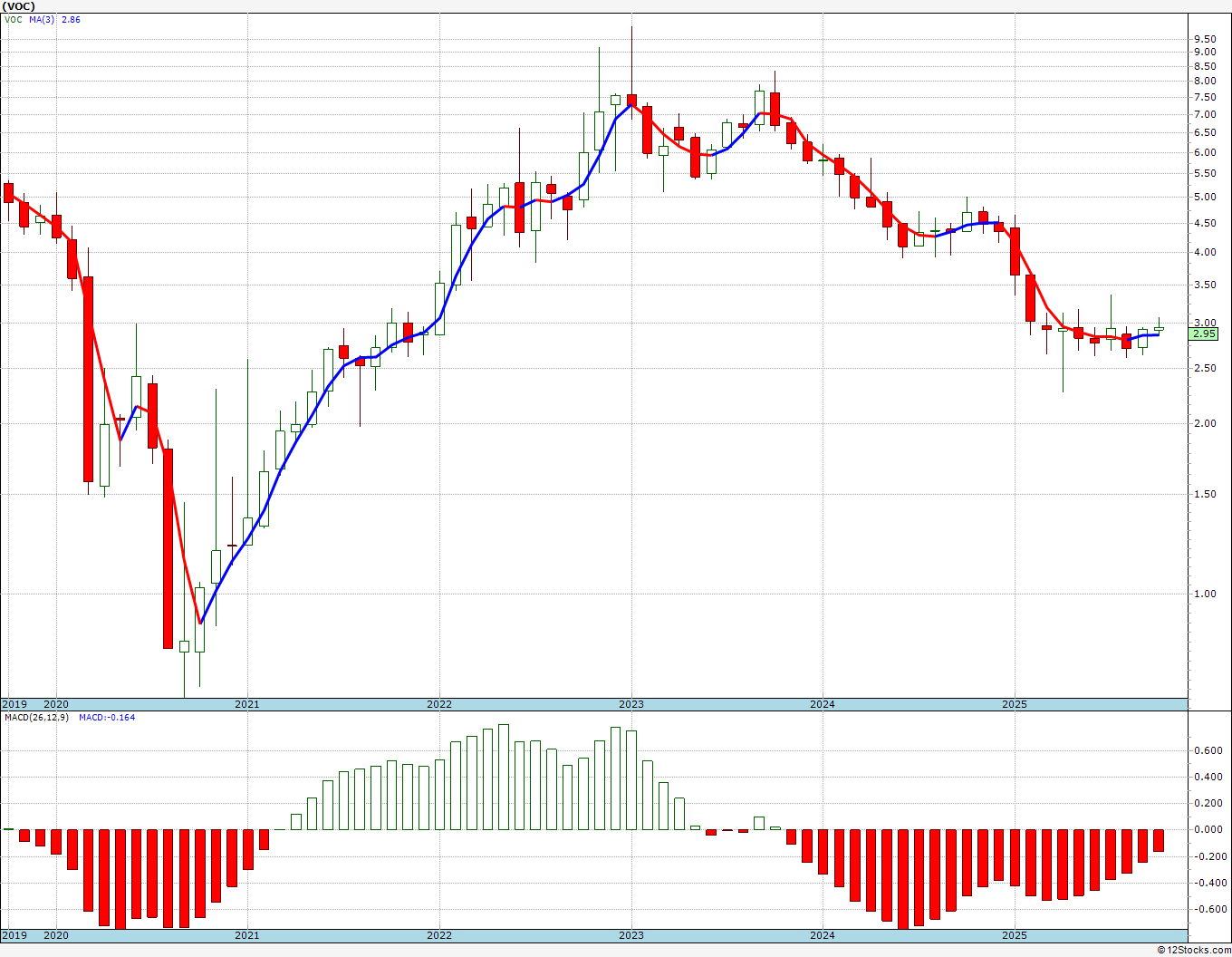The height and width of the screenshot is (957, 1232).
Task: Click the 2.00 price axis label
Action: click(x=1205, y=423)
